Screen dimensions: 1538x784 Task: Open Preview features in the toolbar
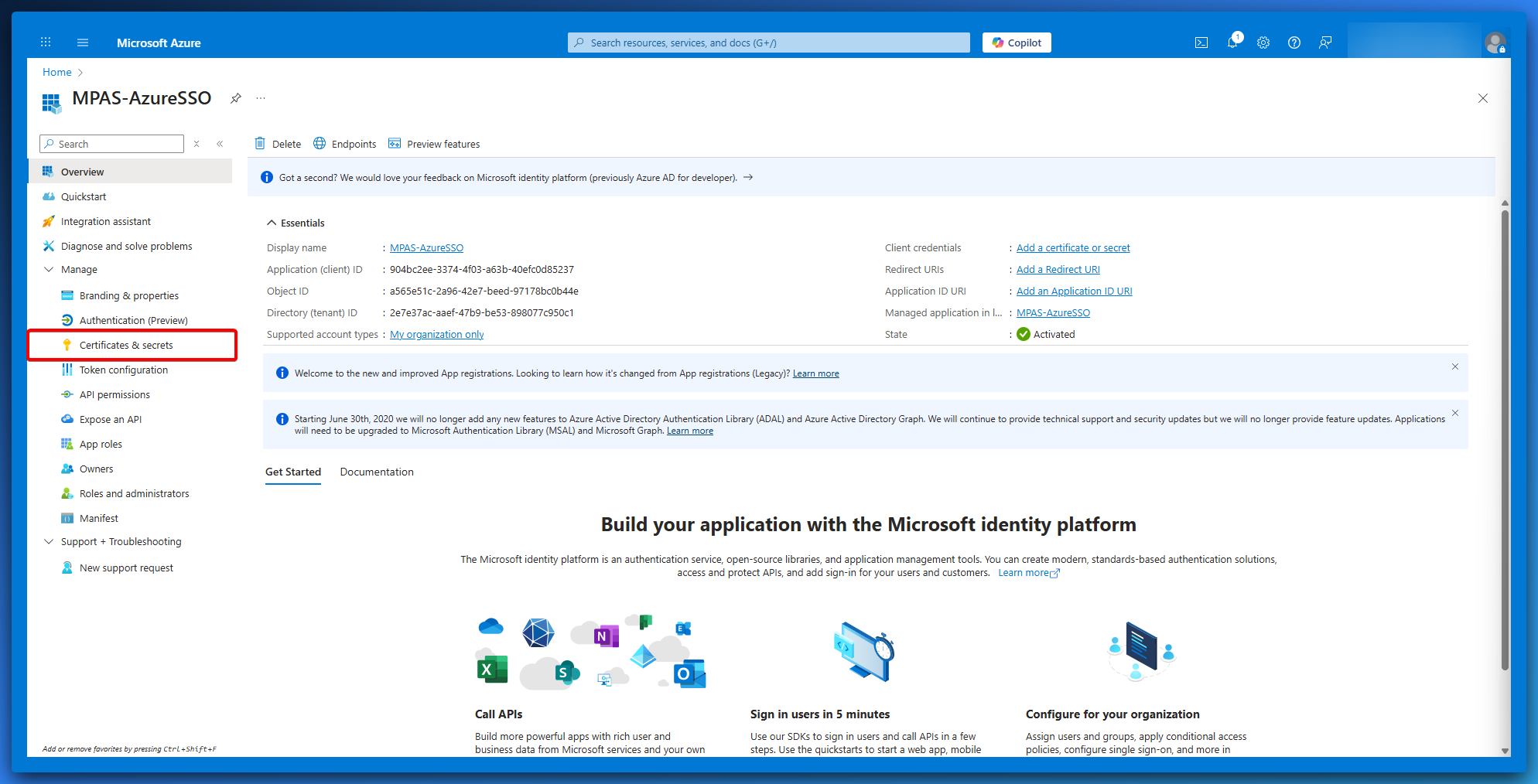click(434, 144)
